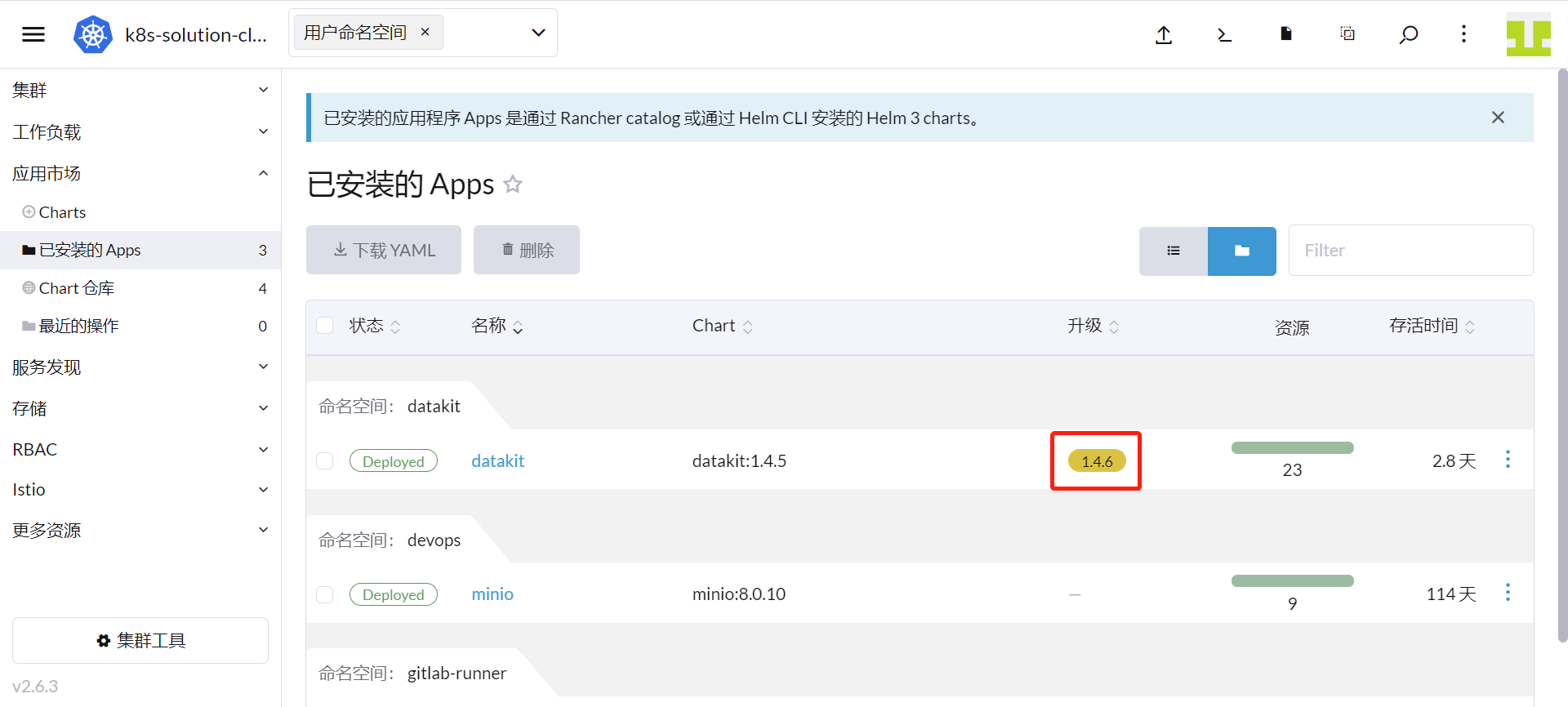Viewport: 1568px width, 707px height.
Task: Open 最近的操作 in the sidebar
Action: point(140,326)
